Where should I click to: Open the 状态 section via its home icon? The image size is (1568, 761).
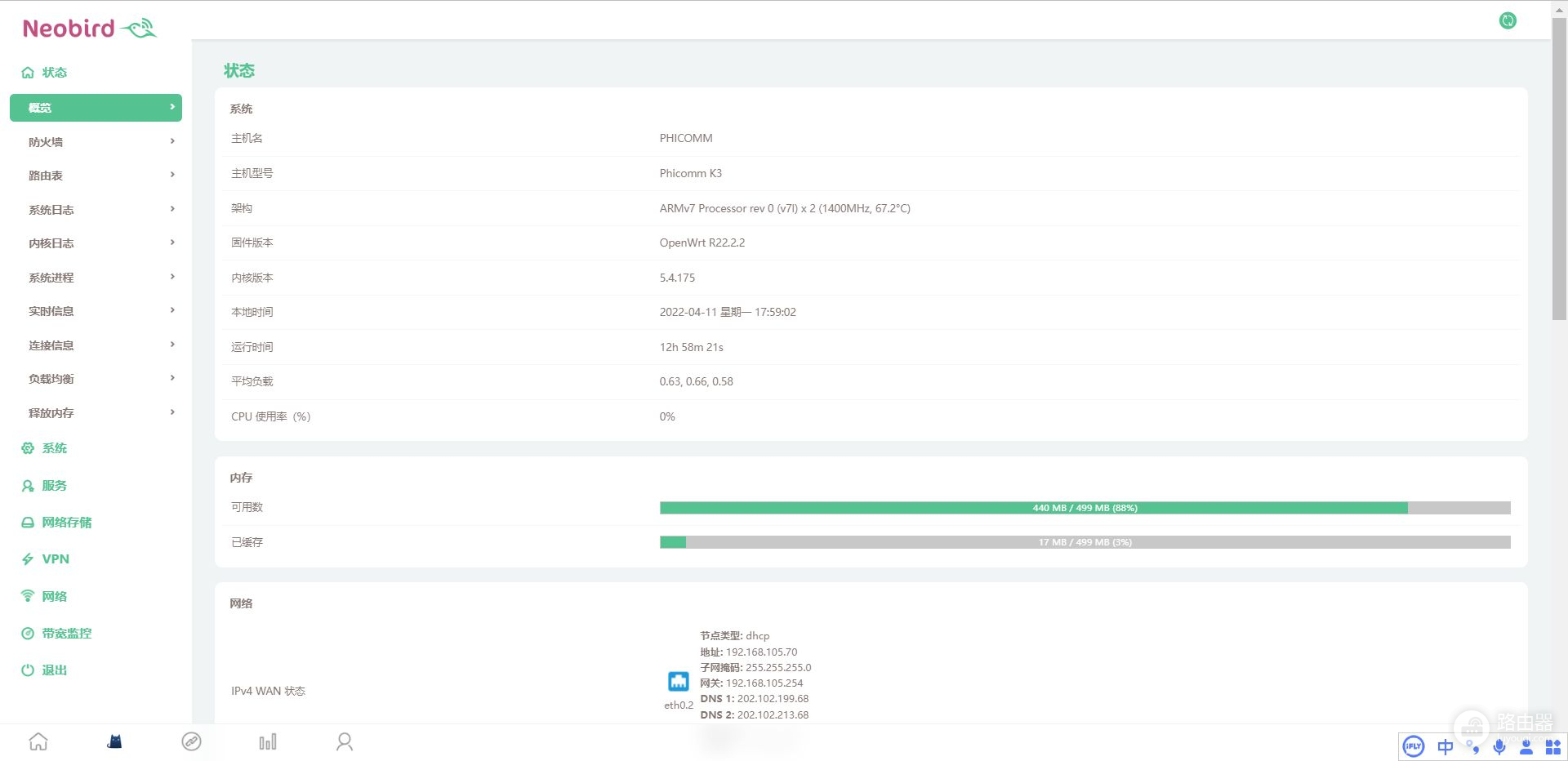(x=28, y=73)
